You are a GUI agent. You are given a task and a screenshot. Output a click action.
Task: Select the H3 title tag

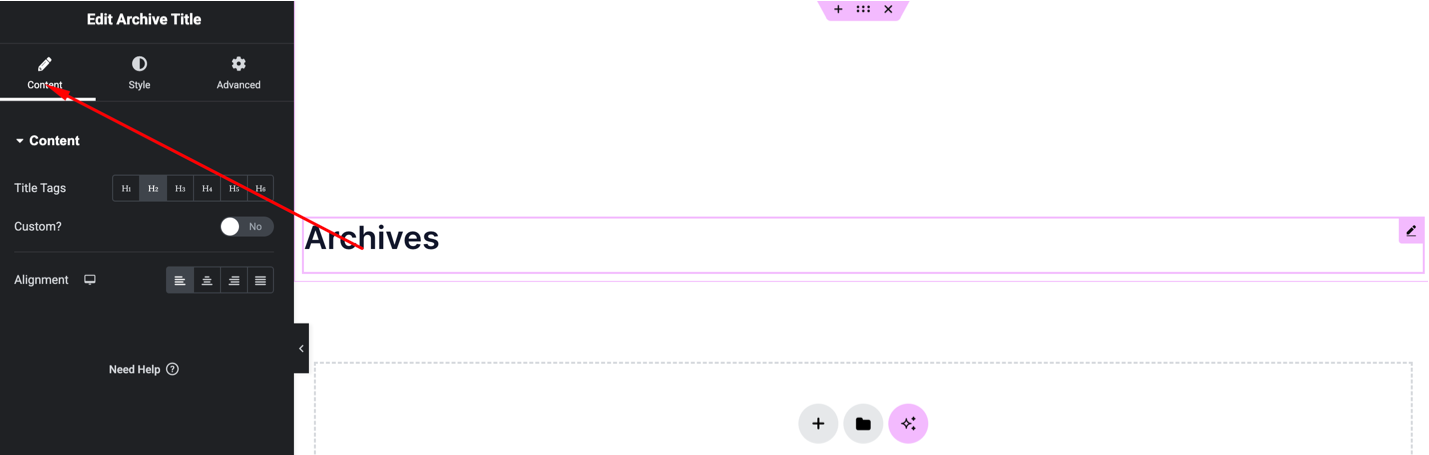[180, 188]
